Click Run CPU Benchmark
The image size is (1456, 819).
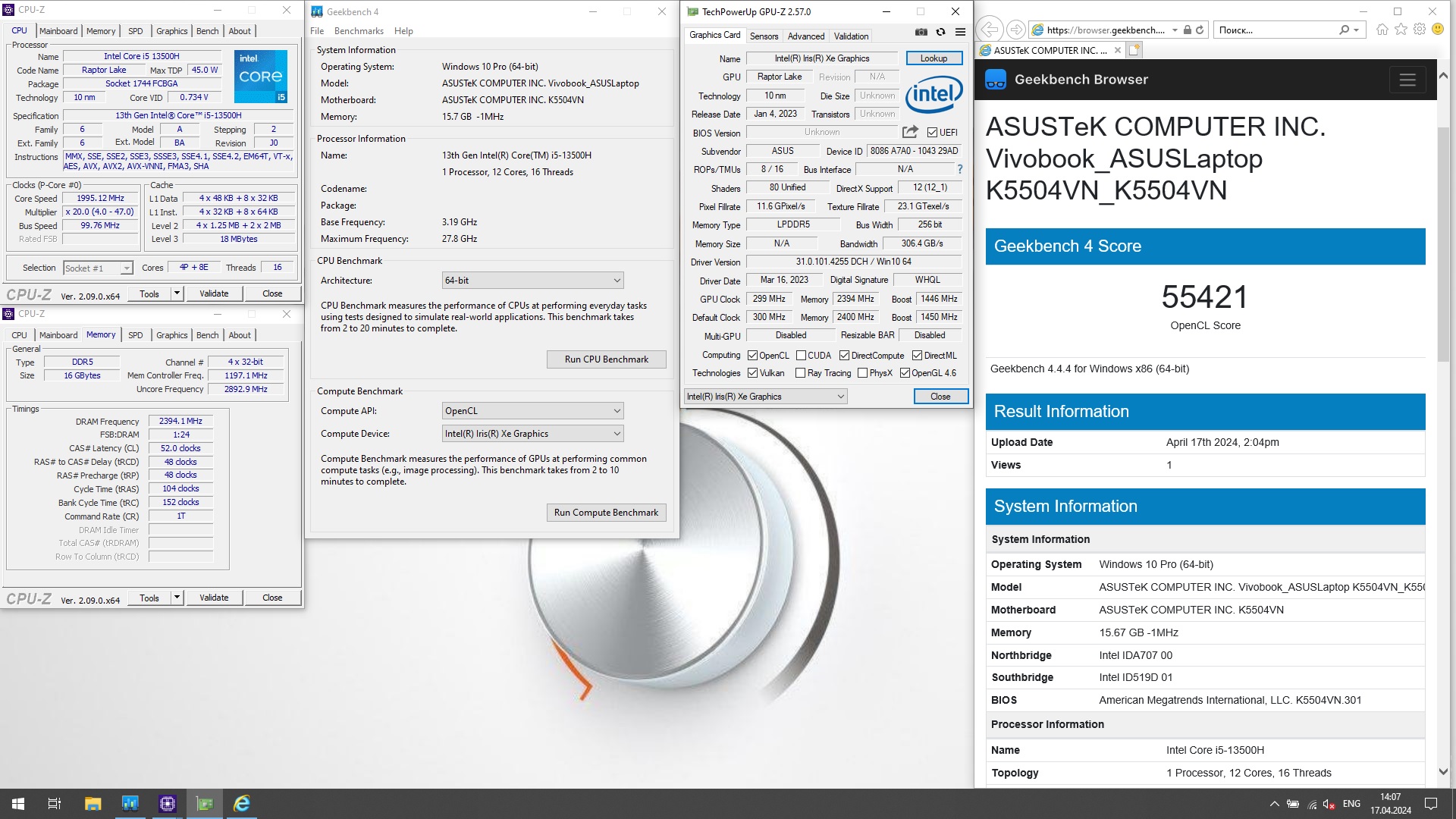[x=606, y=359]
